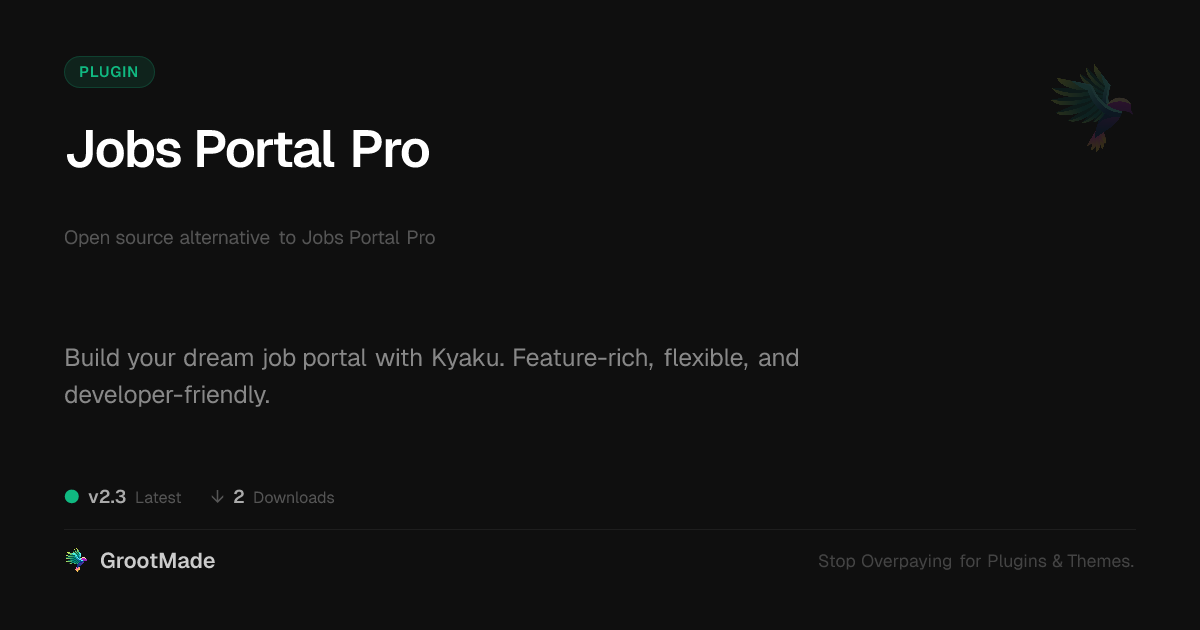Click the Jobs Portal Pro heading
This screenshot has height=630, width=1200.
[x=247, y=150]
